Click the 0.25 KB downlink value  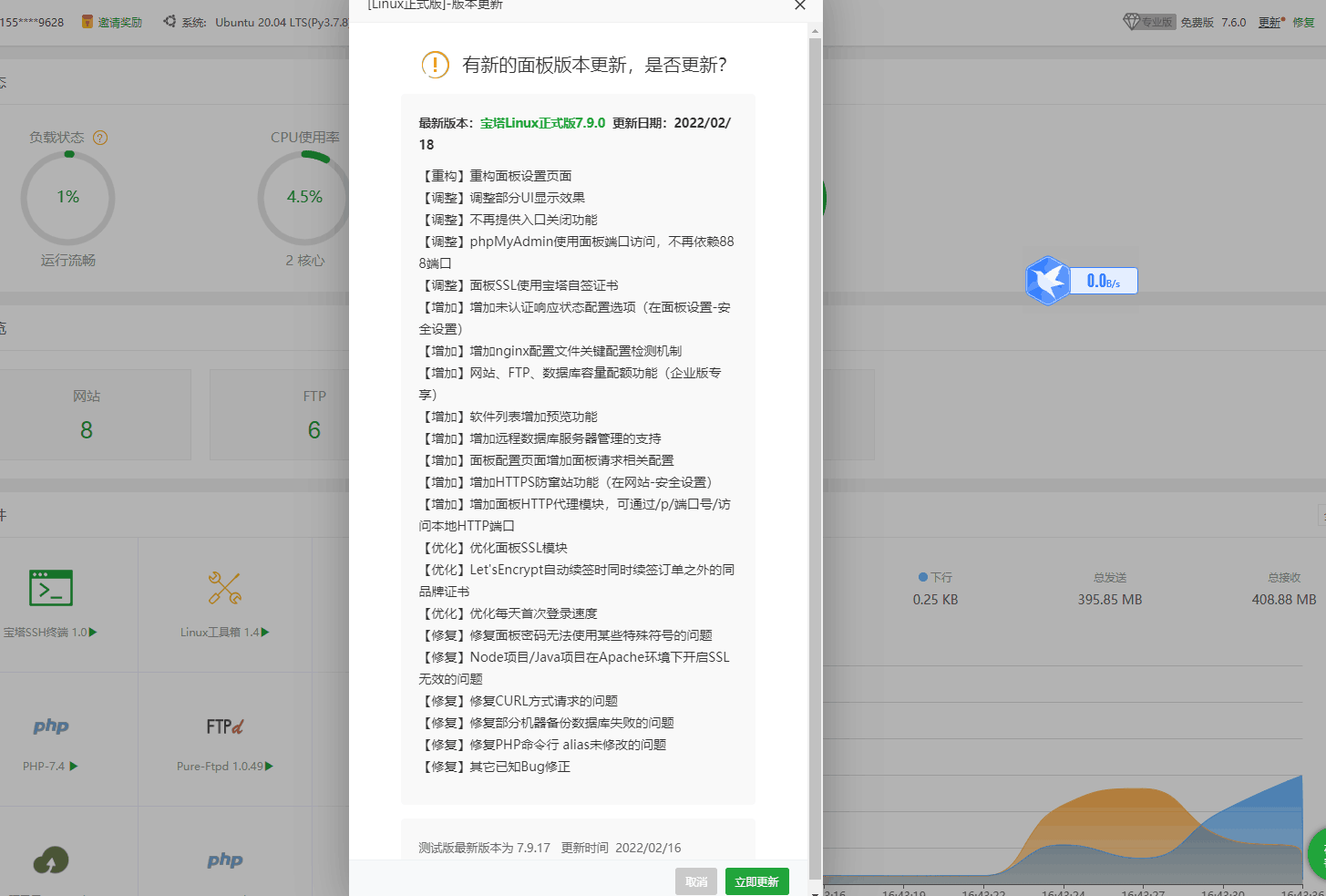click(935, 600)
